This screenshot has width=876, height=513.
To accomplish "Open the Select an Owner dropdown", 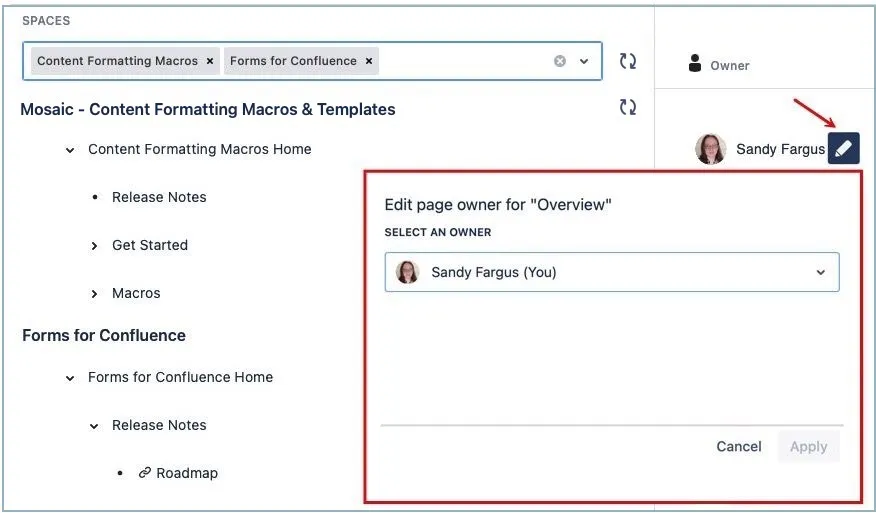I will [612, 272].
